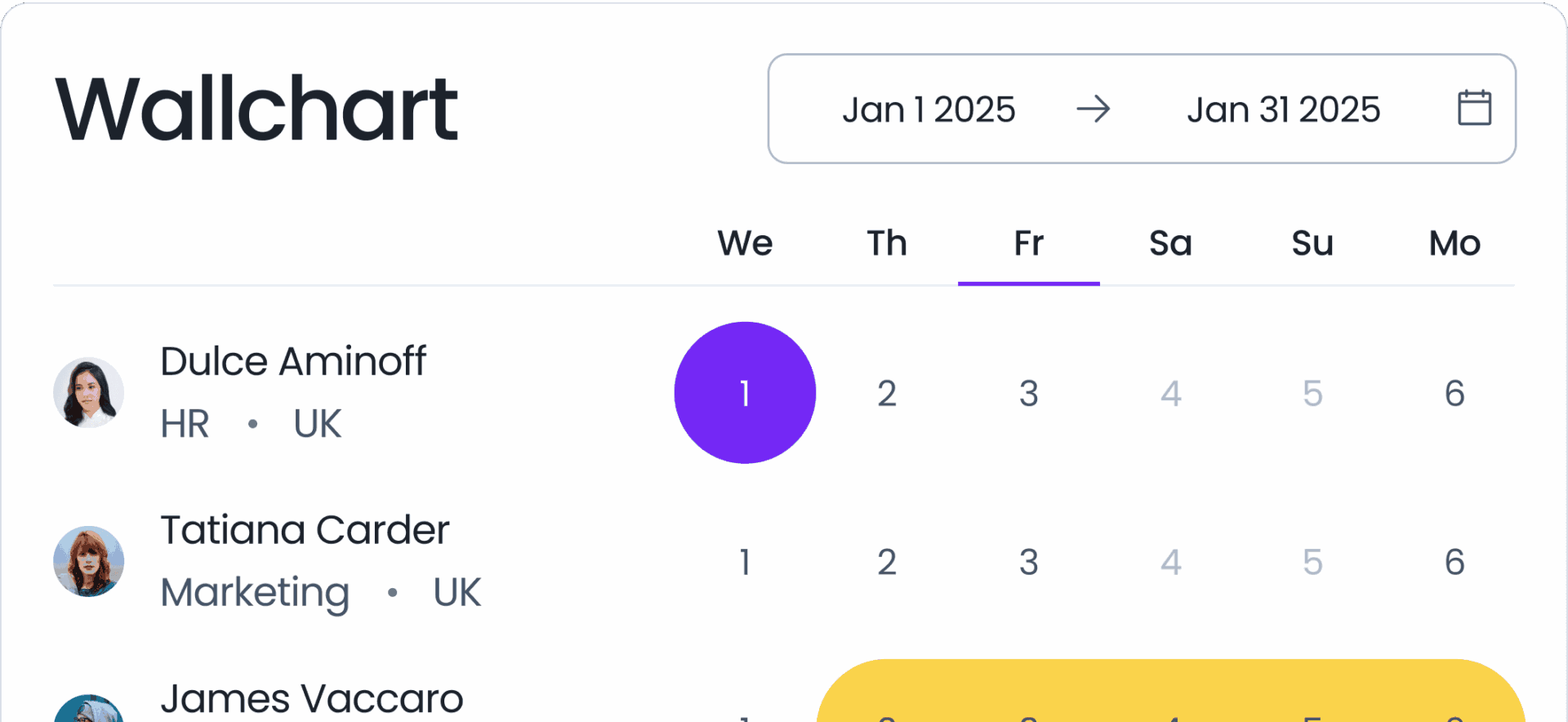Image resolution: width=1568 pixels, height=722 pixels.
Task: Select the Jan 31 2025 end date
Action: point(1283,109)
